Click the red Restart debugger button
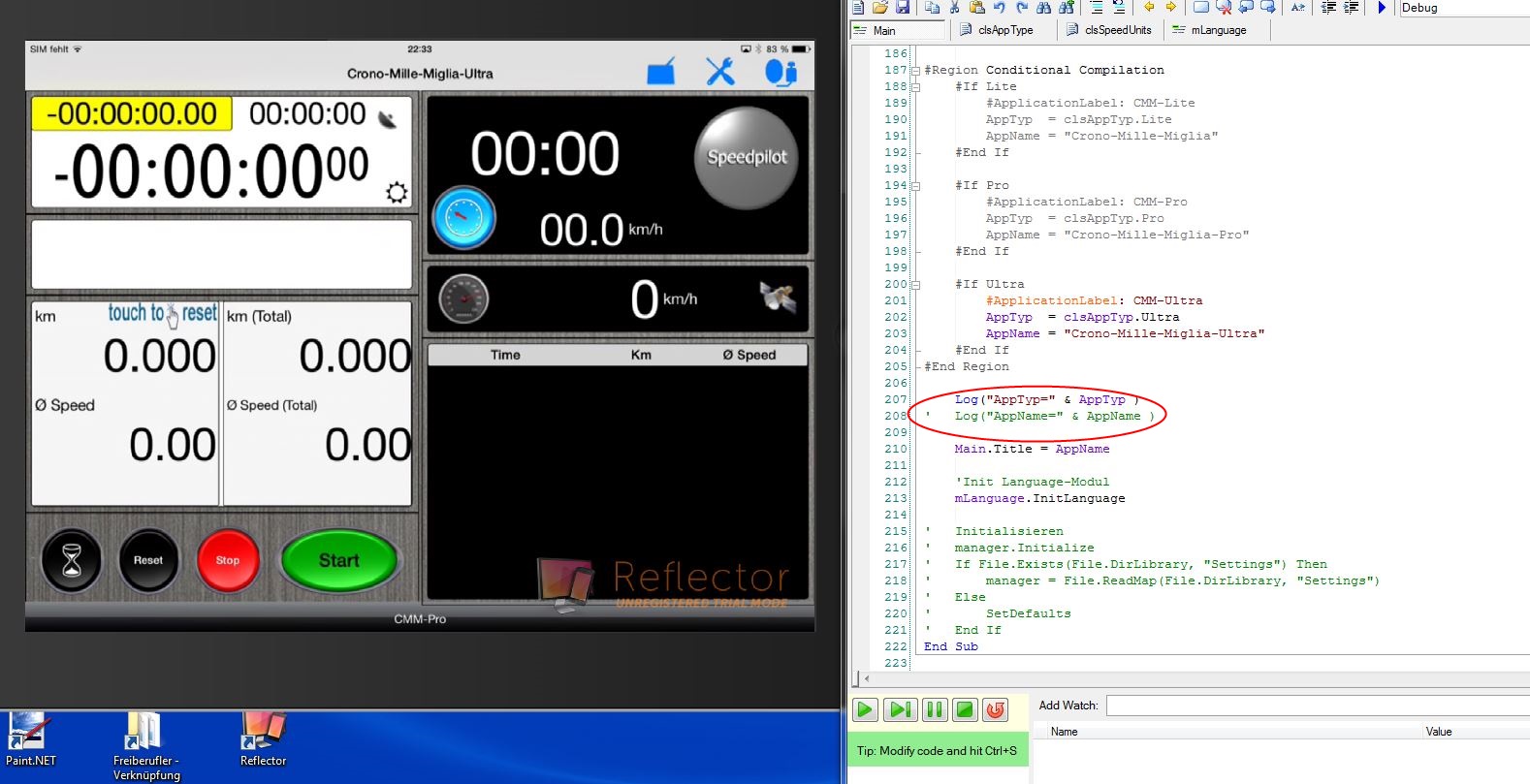The height and width of the screenshot is (784, 1530). tap(996, 709)
